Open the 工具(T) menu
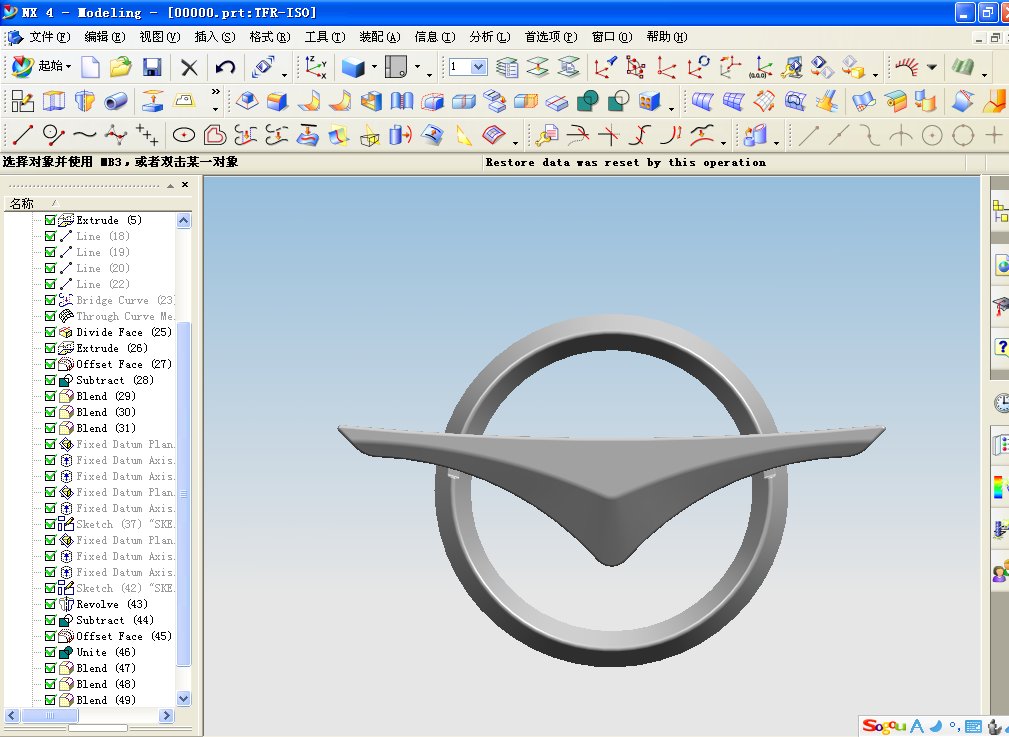The image size is (1009, 737). coord(325,37)
